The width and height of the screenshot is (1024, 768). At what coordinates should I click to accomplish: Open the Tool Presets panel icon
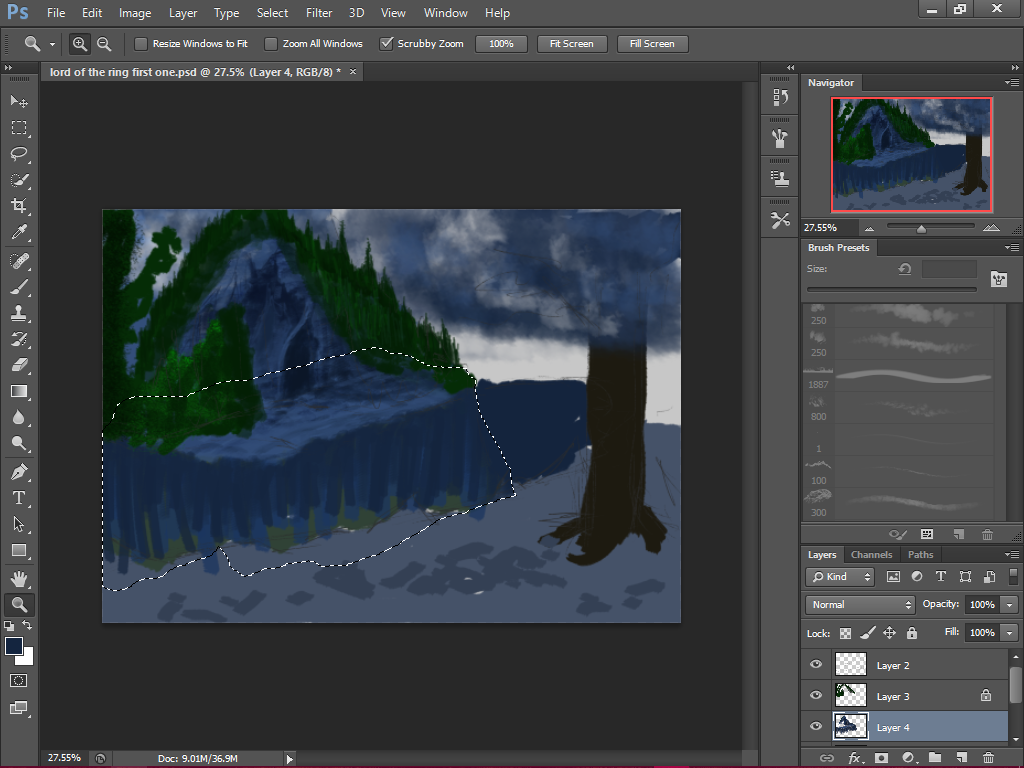(780, 220)
